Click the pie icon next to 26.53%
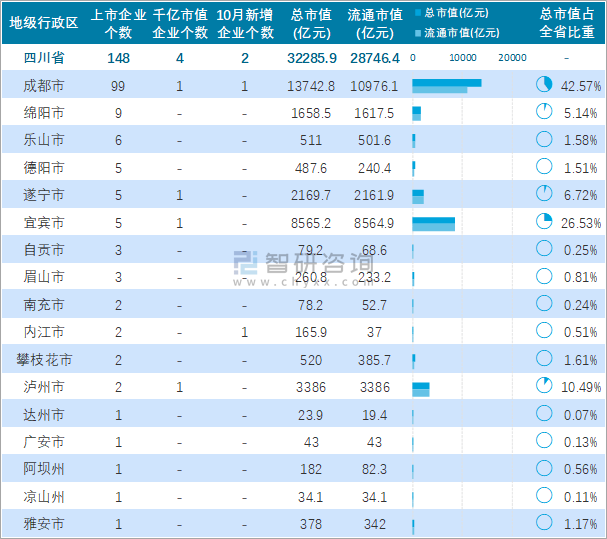This screenshot has height=539, width=607. pyautogui.click(x=544, y=222)
